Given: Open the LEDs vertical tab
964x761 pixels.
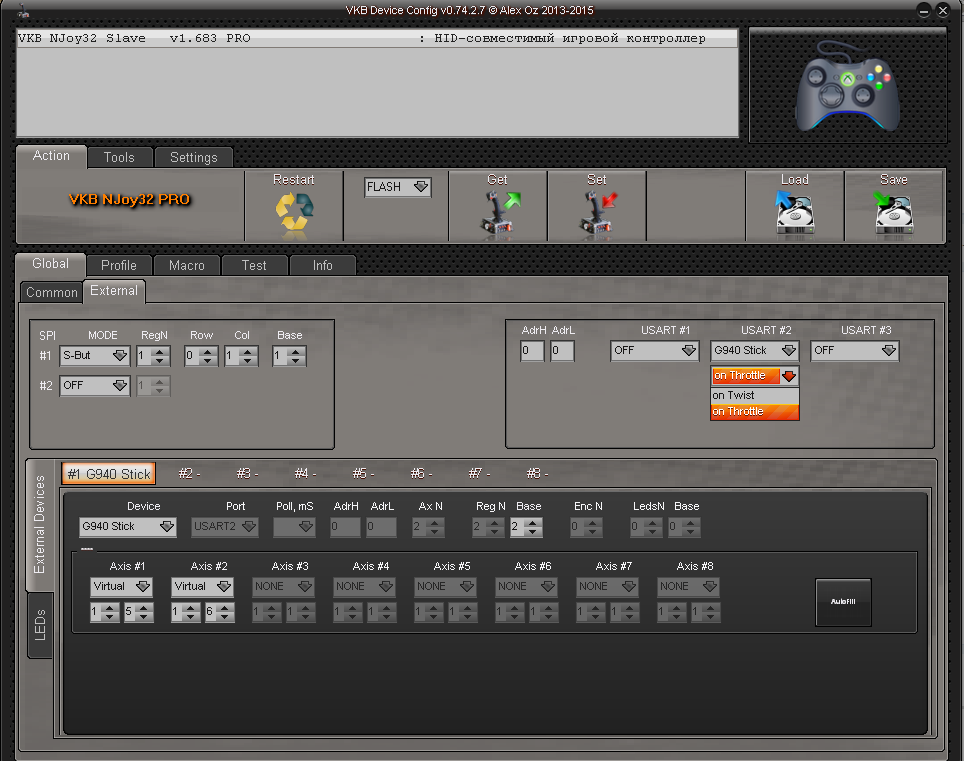Looking at the screenshot, I should (x=41, y=625).
